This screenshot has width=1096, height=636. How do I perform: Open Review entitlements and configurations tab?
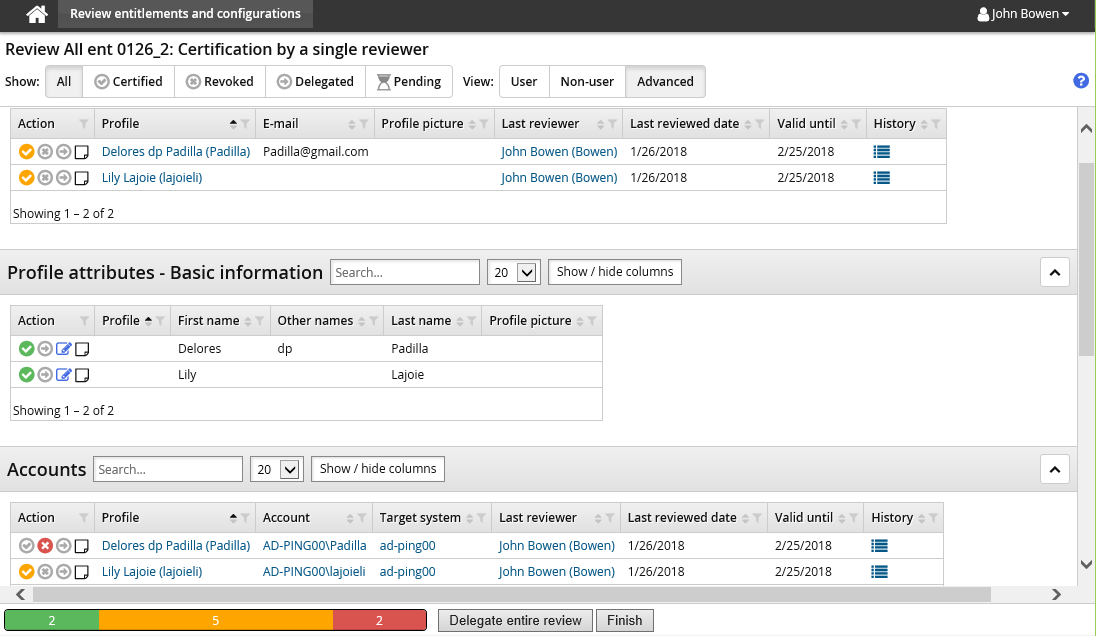[185, 14]
